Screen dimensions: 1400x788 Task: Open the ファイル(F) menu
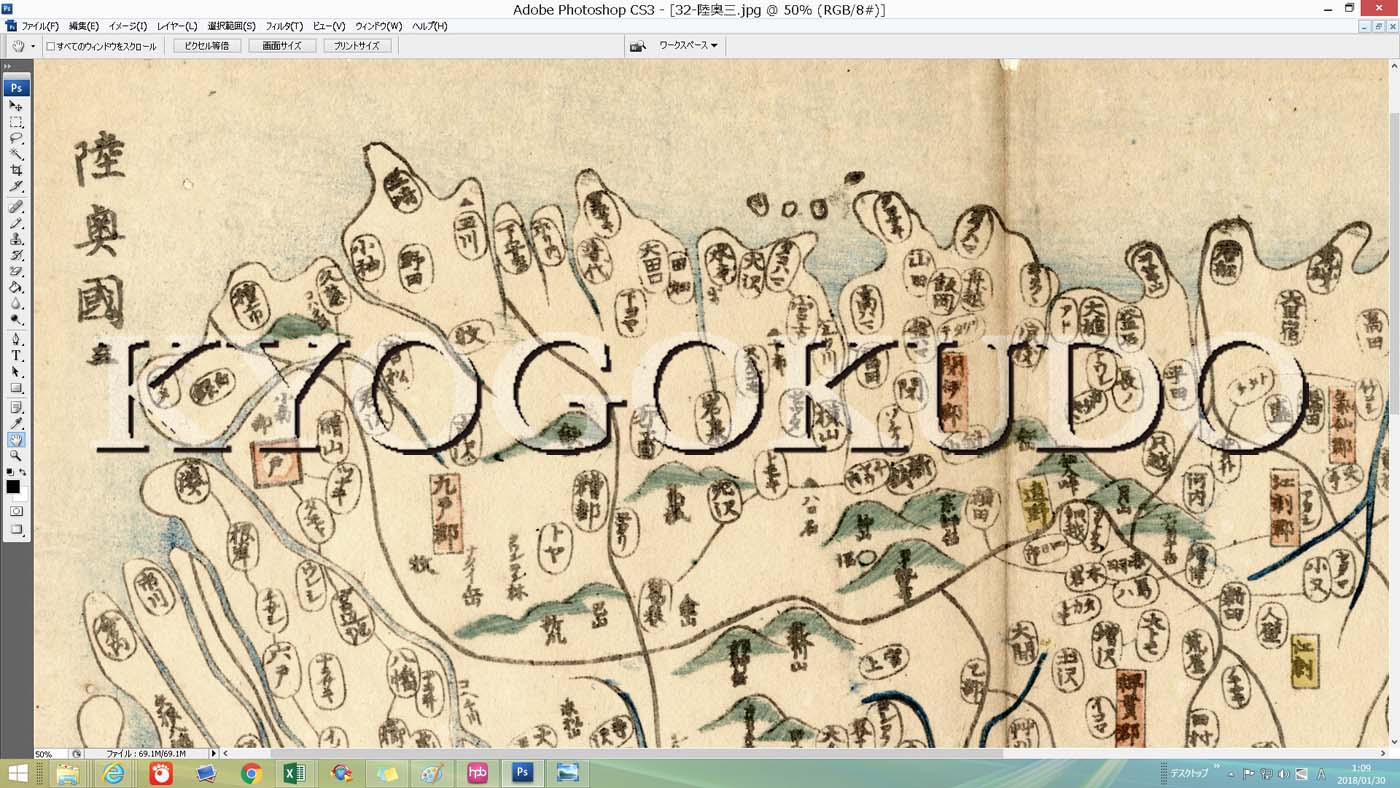pyautogui.click(x=40, y=26)
